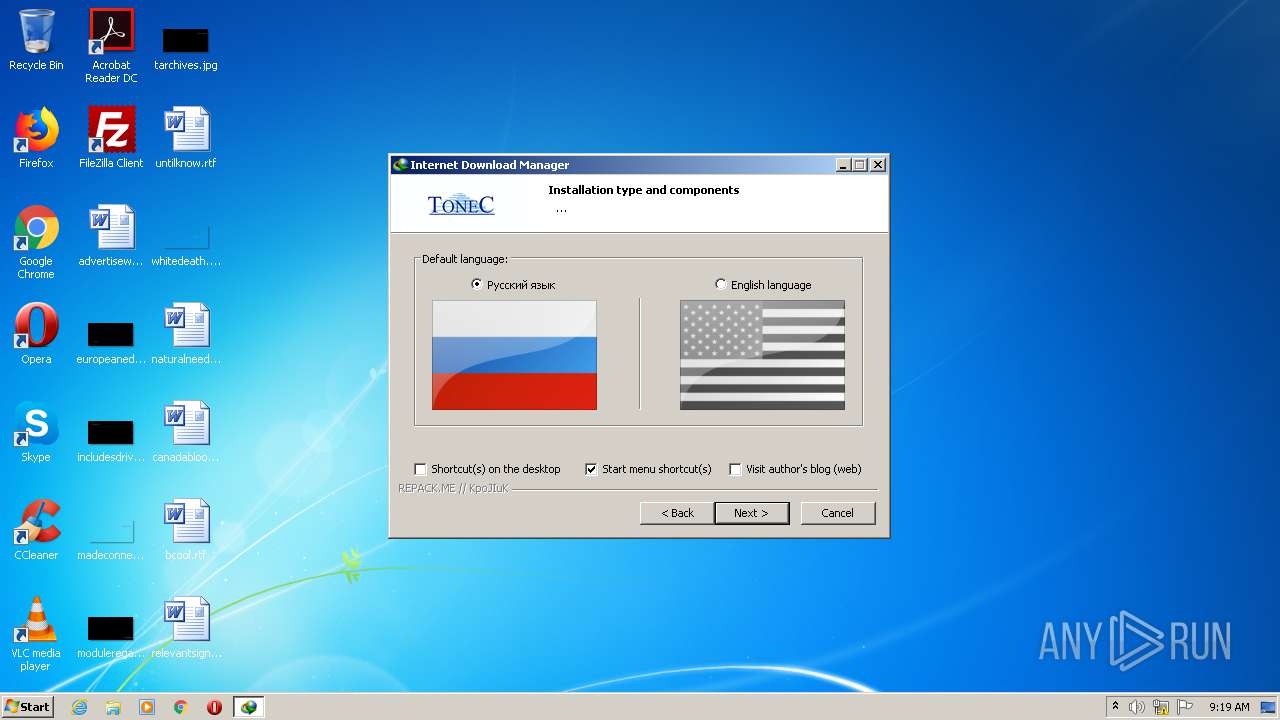Select the naturalneed... document on the desktop
The width and height of the screenshot is (1280, 720).
tap(186, 334)
